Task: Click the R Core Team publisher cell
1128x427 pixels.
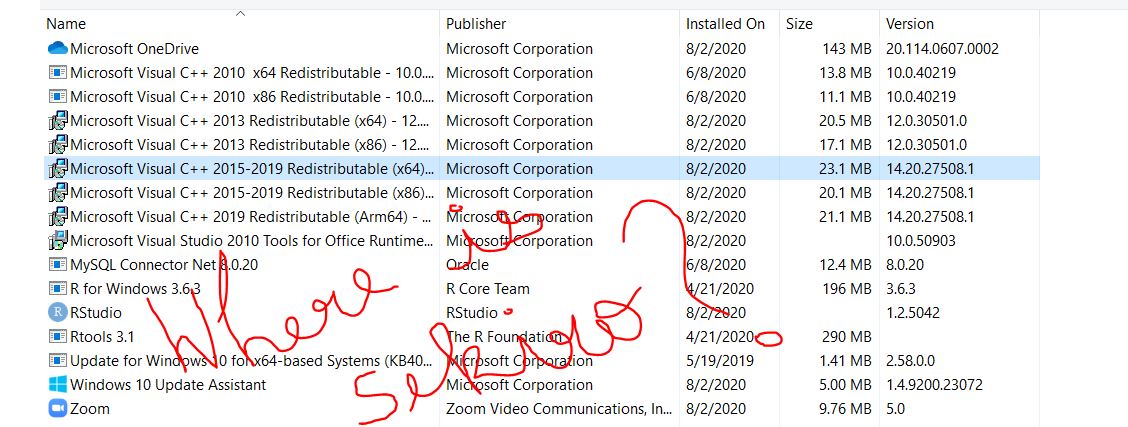Action: [488, 288]
